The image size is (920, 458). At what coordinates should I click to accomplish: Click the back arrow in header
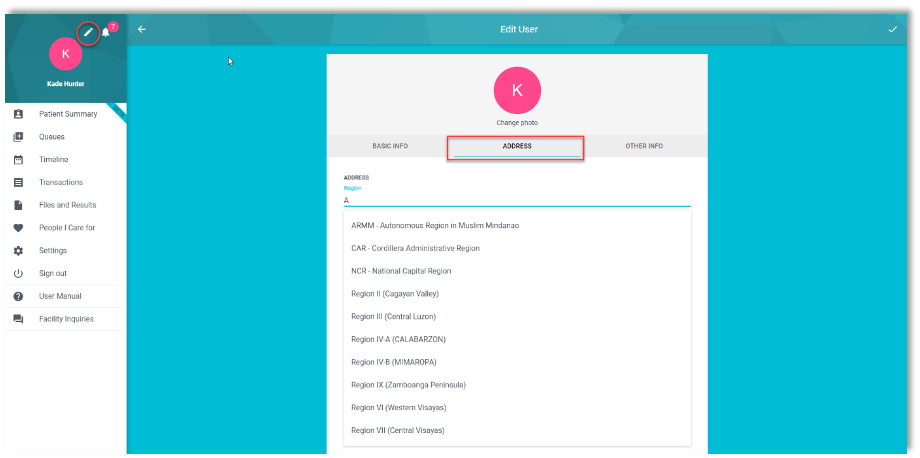click(x=142, y=29)
